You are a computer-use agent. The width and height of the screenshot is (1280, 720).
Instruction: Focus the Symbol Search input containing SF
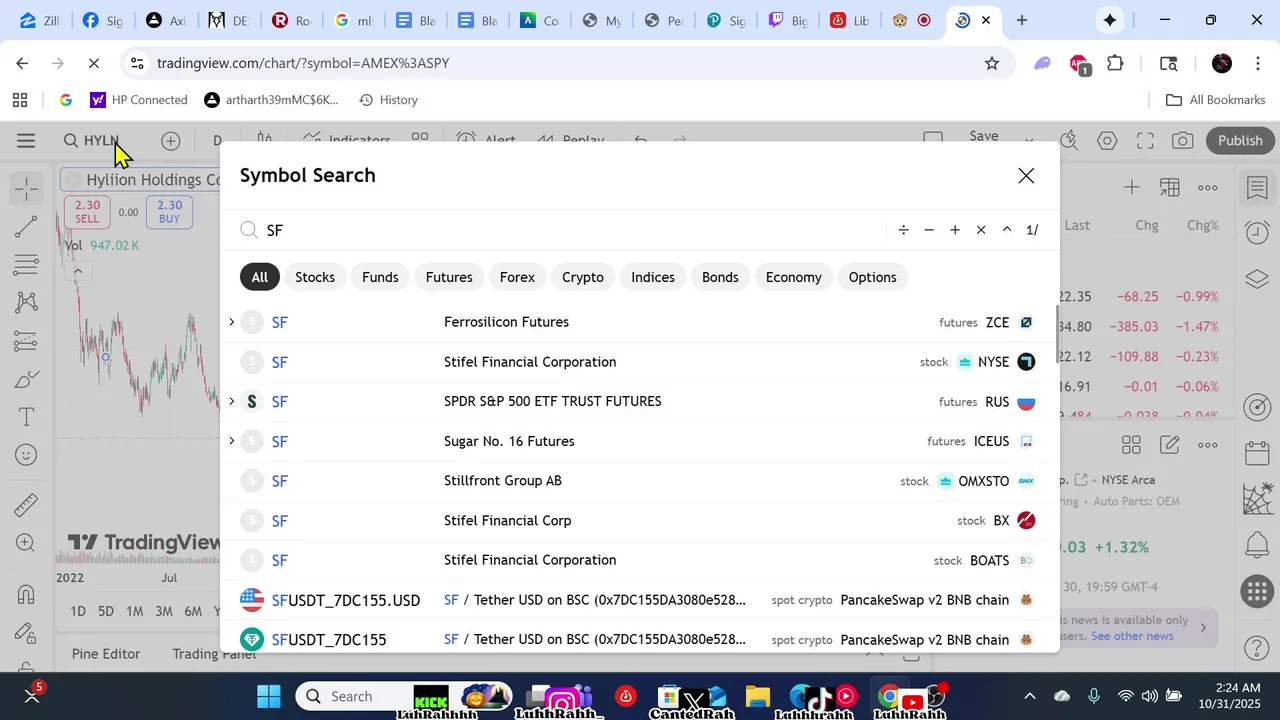570,230
